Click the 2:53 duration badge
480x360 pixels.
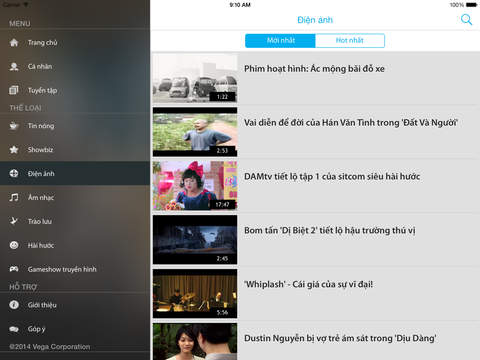222,151
